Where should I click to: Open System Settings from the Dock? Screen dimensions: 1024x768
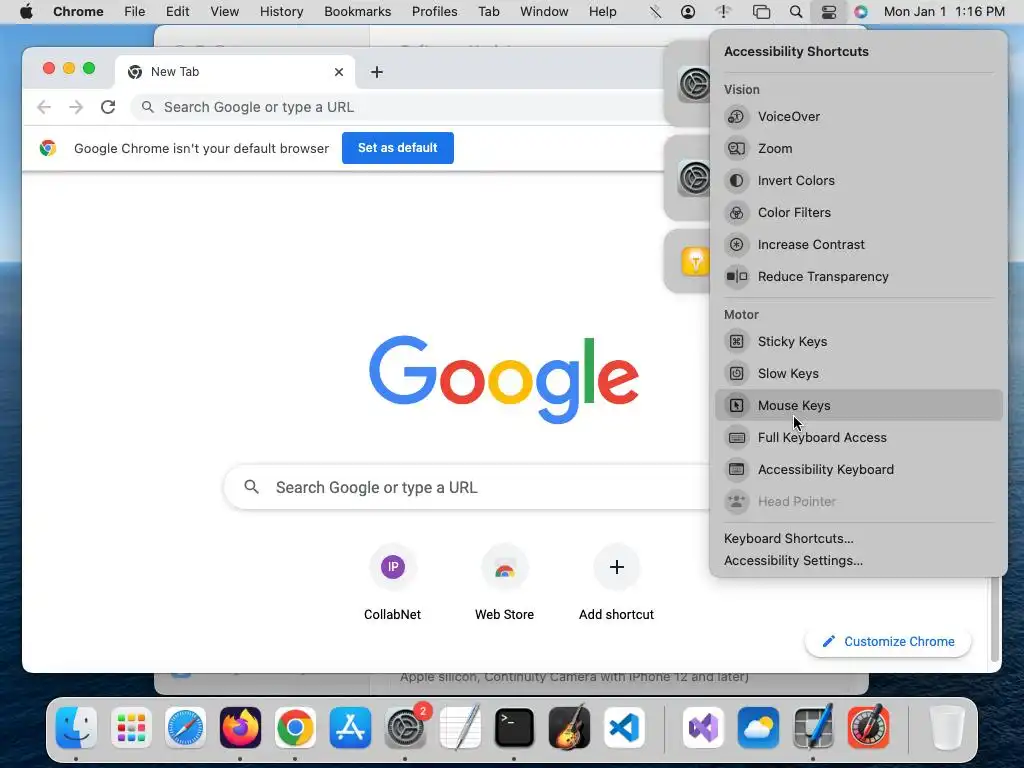[405, 728]
